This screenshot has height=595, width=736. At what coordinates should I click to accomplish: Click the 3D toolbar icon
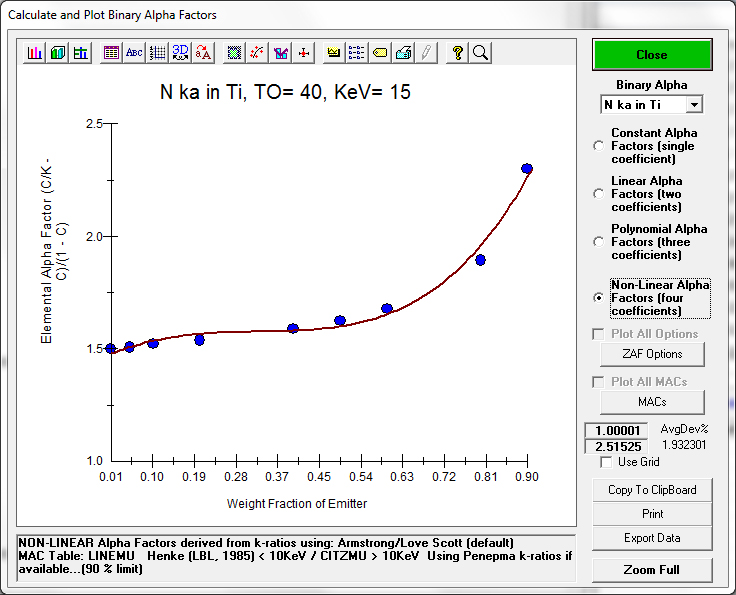[x=180, y=53]
